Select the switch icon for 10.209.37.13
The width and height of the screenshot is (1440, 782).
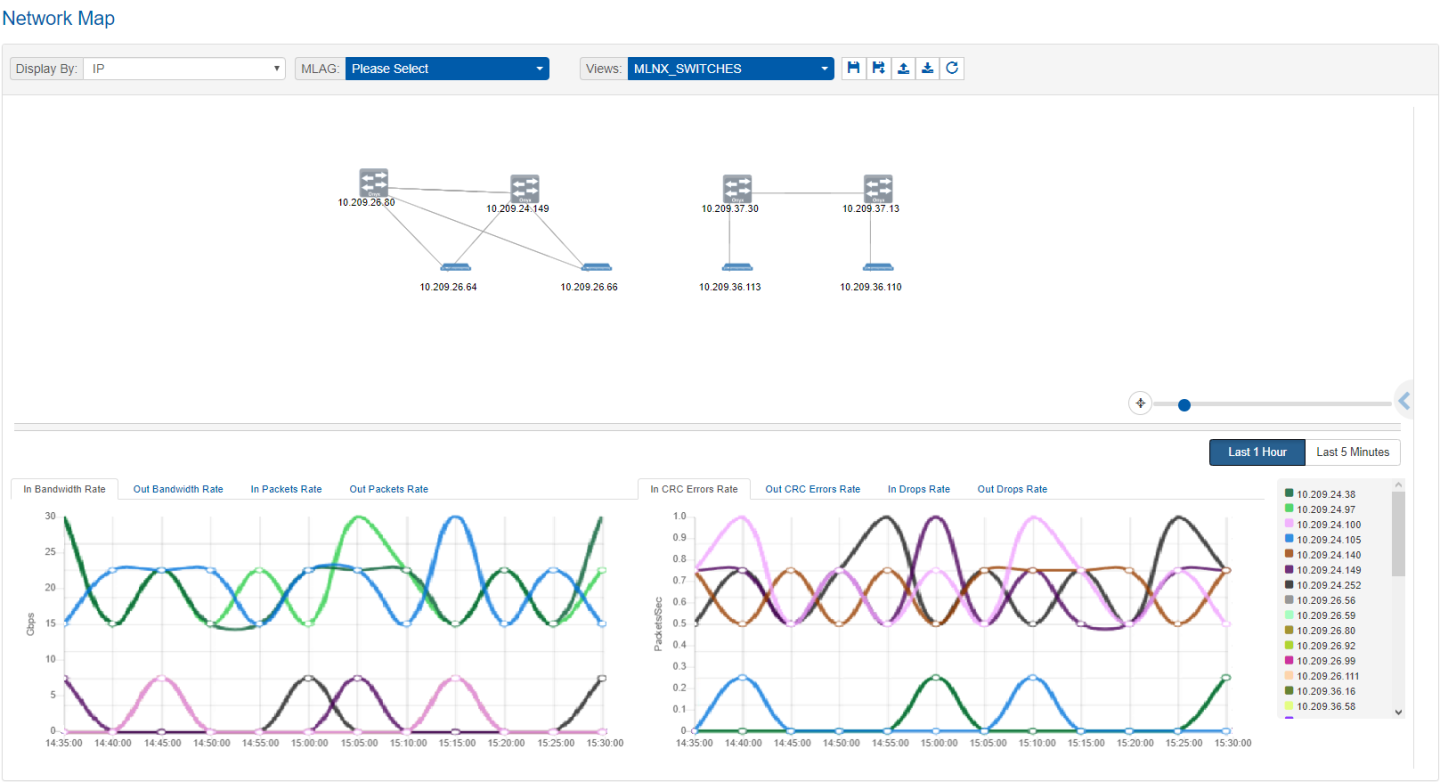[x=878, y=189]
